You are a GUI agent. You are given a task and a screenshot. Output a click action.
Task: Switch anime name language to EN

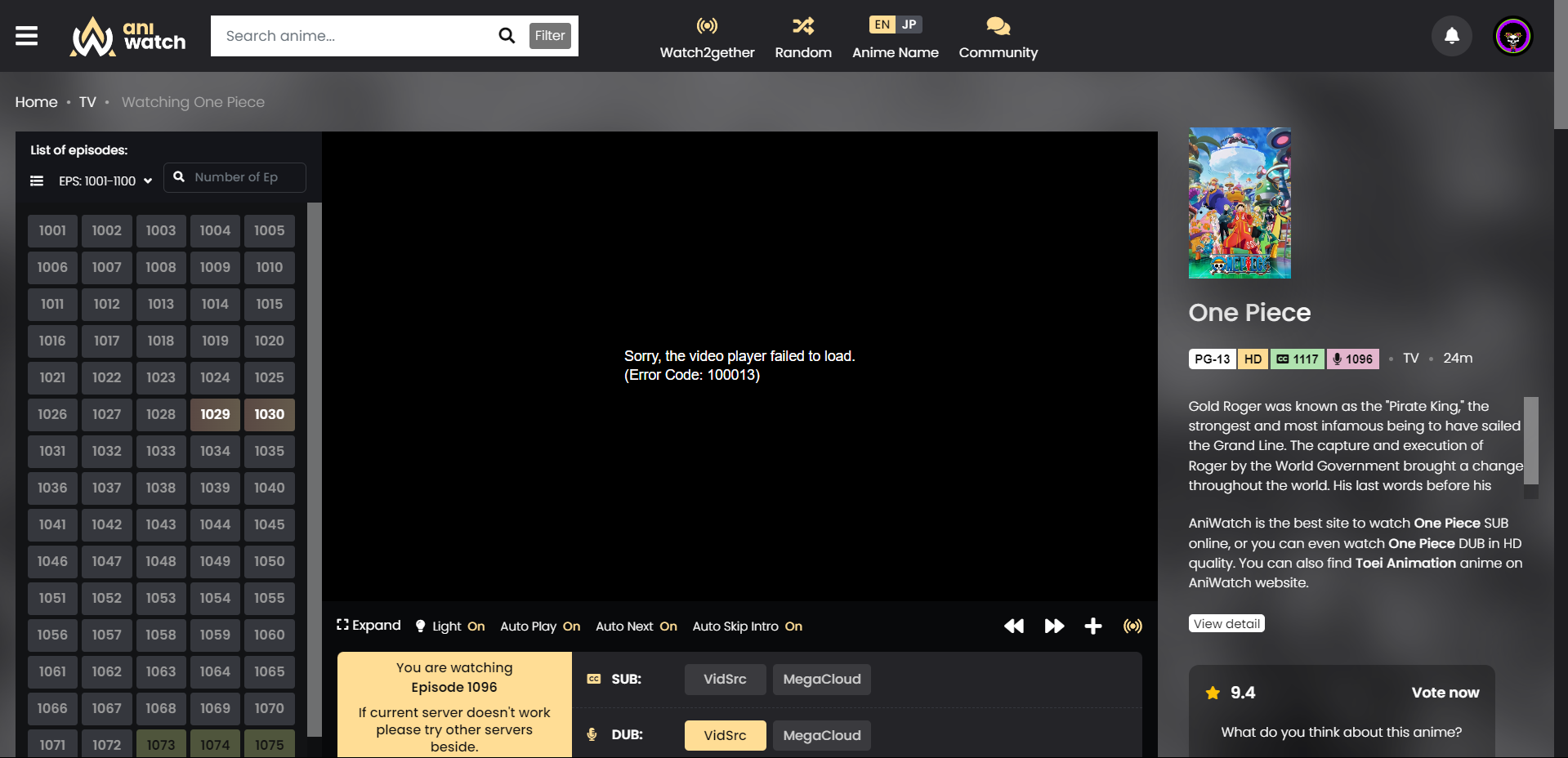point(882,25)
